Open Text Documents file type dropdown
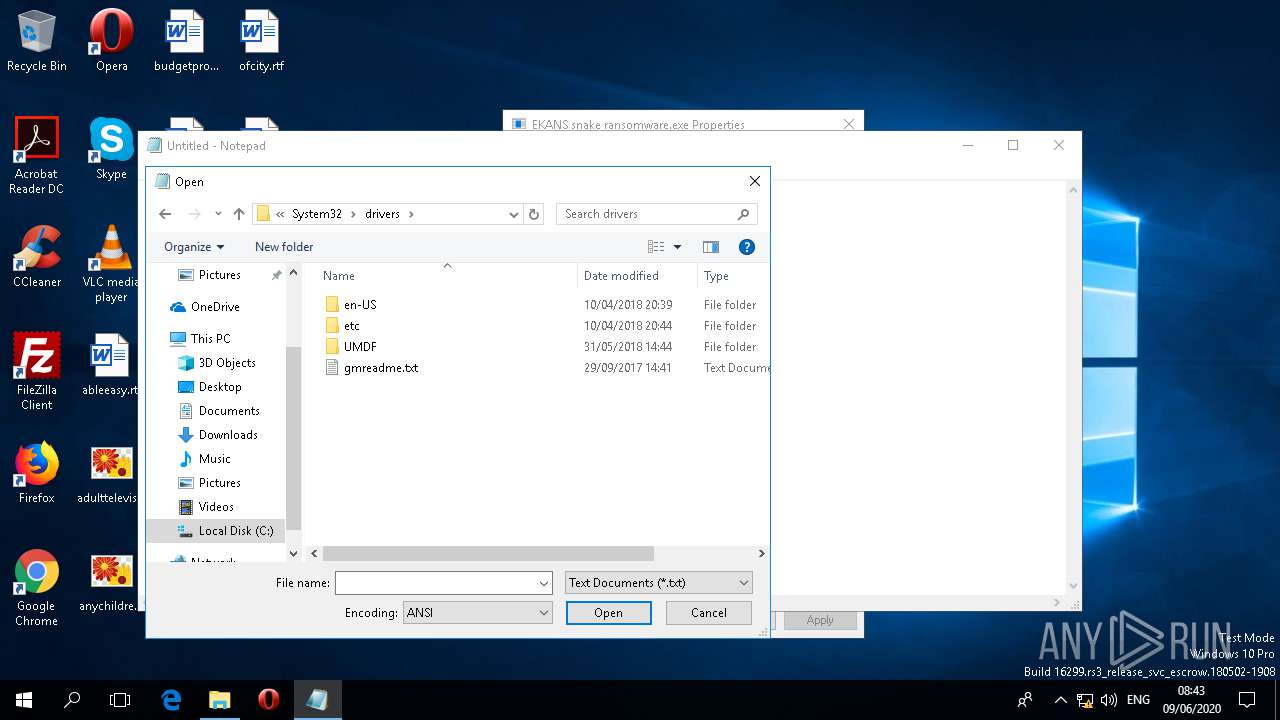 click(658, 583)
